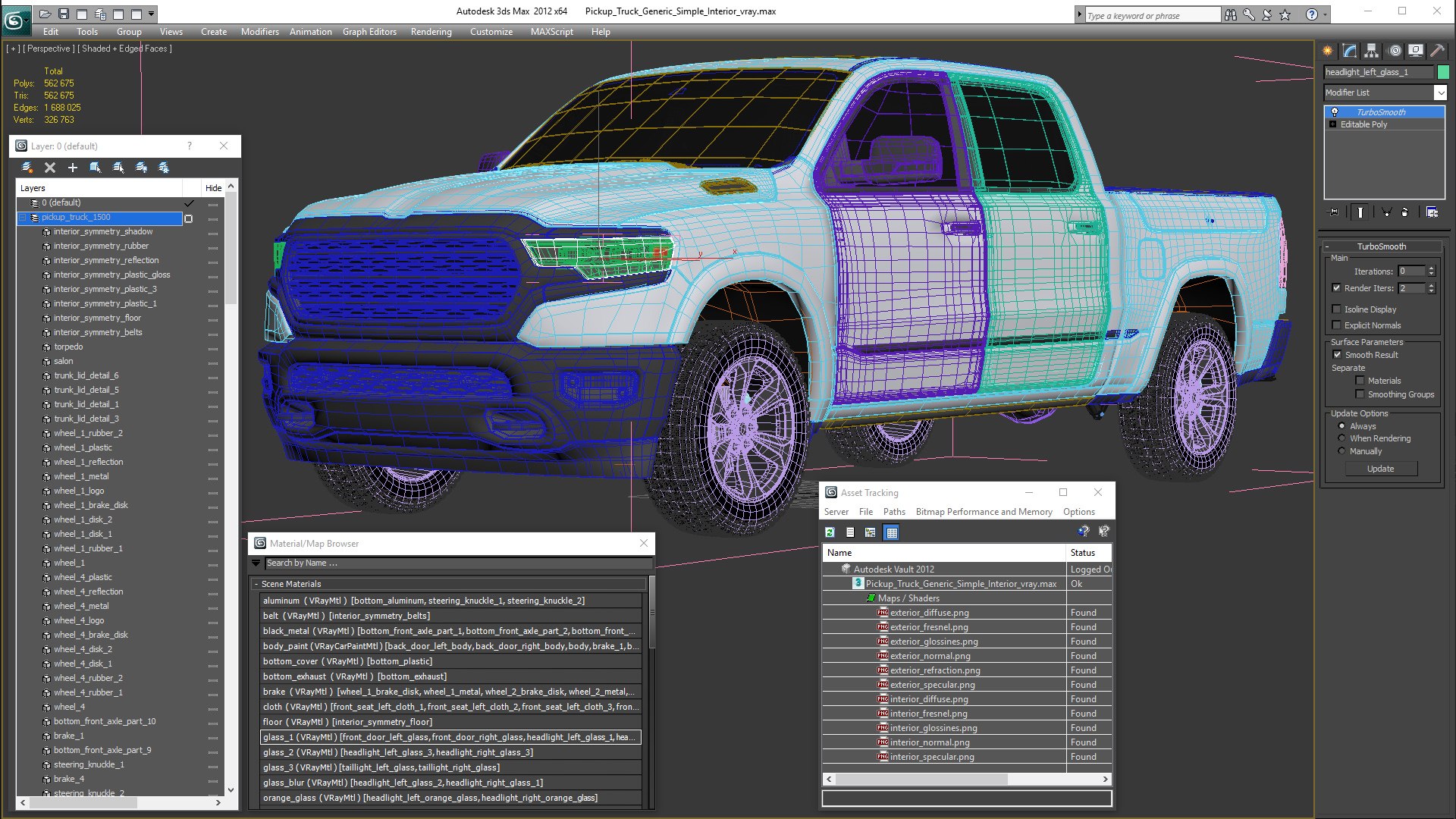Expand the Editable Poly modifier entry
This screenshot has width=1456, height=819.
(1332, 124)
